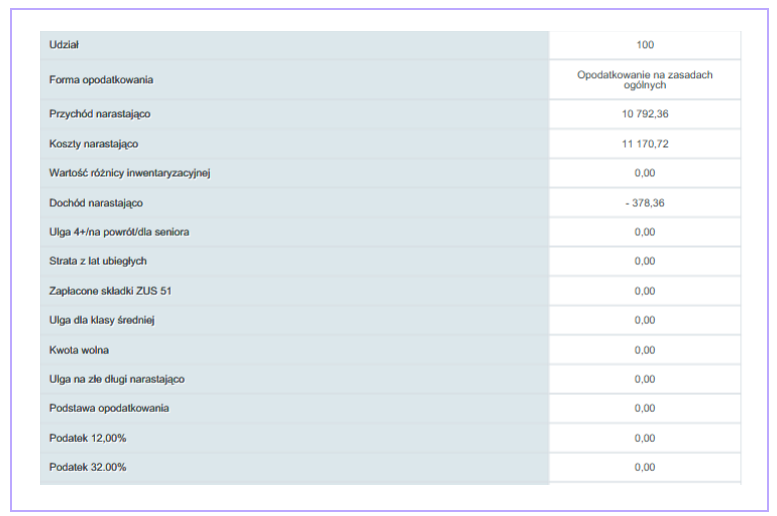
Task: Click the value 100 in Udział row
Action: click(645, 45)
